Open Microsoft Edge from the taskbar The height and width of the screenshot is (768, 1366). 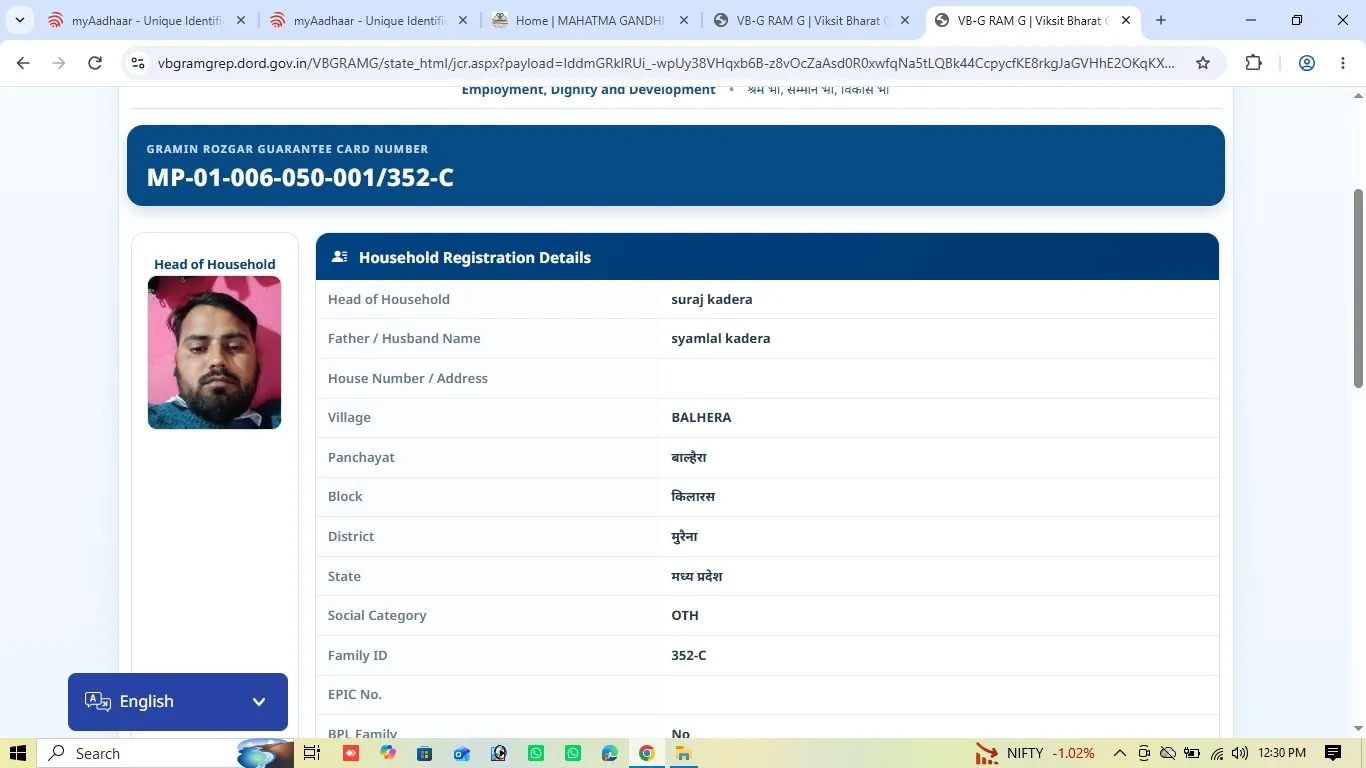610,753
